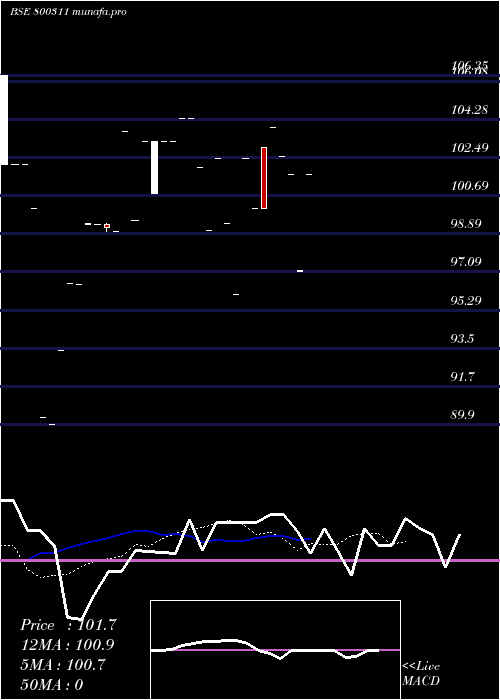
Task: Click the BSE 800311 munafa.pro title text
Action: pyautogui.click(x=68, y=12)
